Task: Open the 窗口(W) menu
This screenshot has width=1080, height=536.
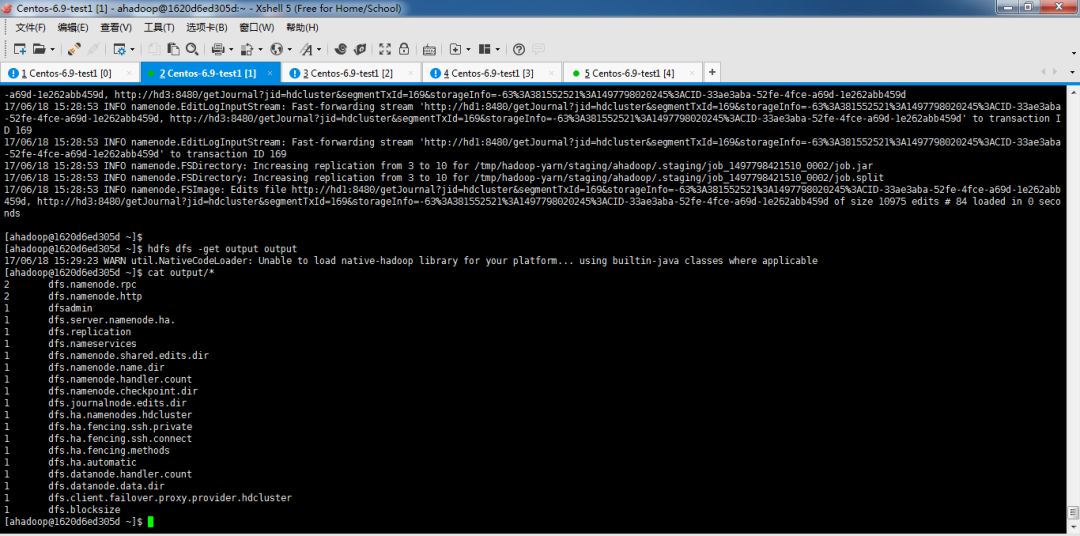Action: 256,28
